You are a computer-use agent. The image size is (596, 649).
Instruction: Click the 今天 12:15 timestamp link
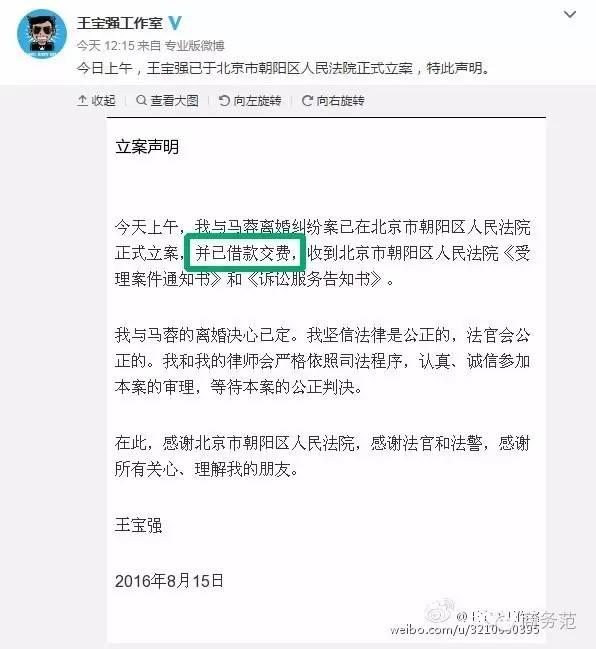(x=106, y=46)
